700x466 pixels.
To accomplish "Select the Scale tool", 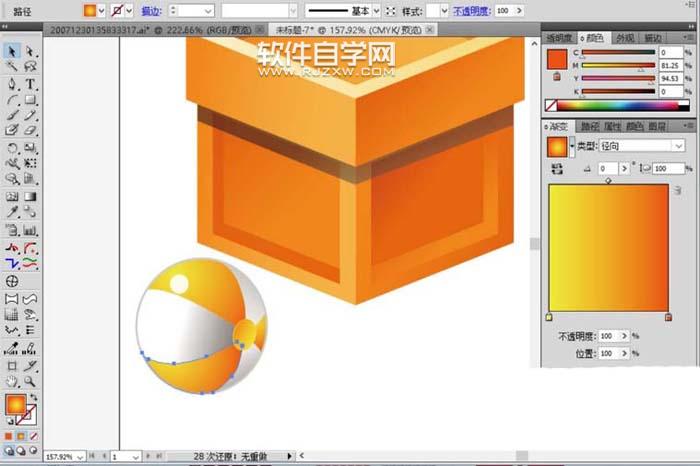I will click(30, 148).
